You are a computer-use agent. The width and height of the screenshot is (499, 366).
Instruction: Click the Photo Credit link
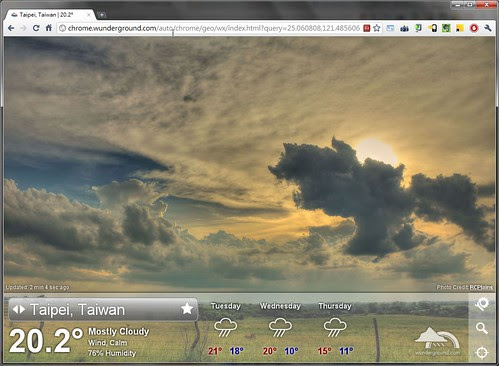point(465,287)
